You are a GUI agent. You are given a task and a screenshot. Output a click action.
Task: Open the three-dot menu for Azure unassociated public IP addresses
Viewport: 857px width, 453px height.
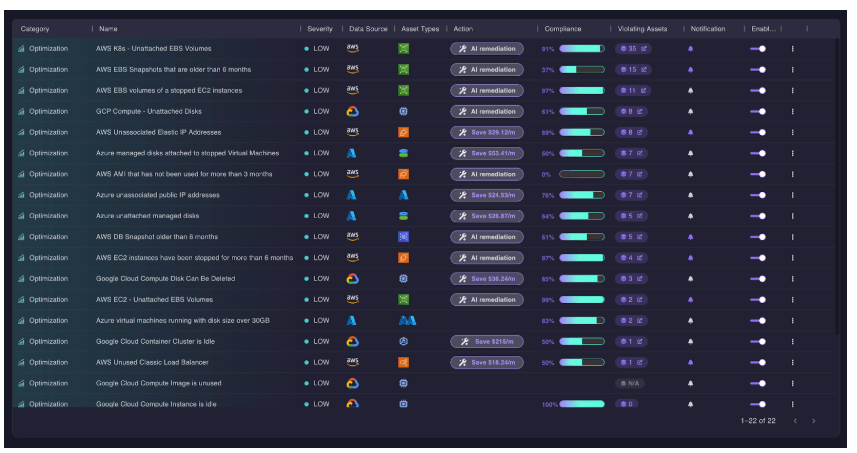pyautogui.click(x=793, y=195)
